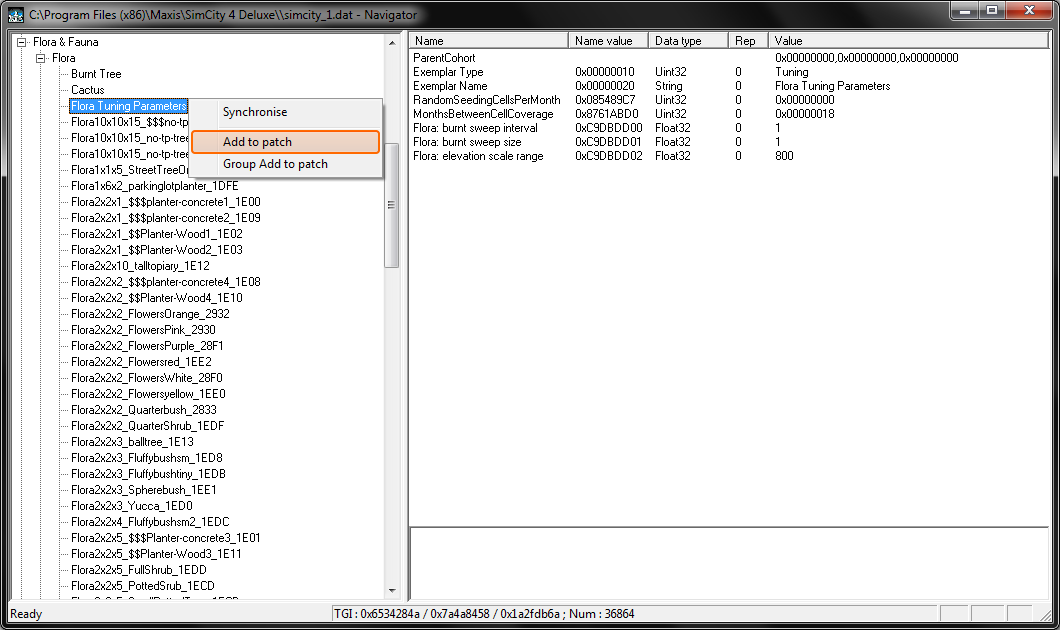Click the Navigator app icon in title bar
This screenshot has width=1060, height=630.
tap(16, 14)
